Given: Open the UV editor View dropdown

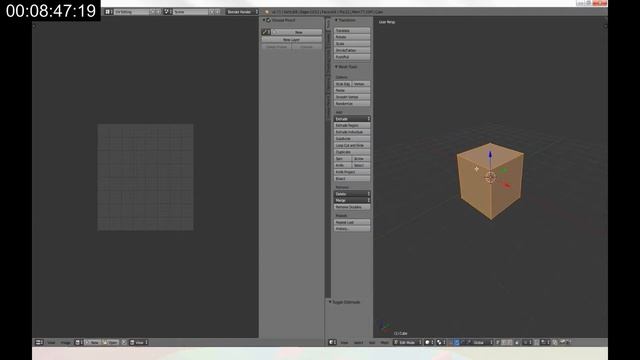Looking at the screenshot, I should coord(139,342).
